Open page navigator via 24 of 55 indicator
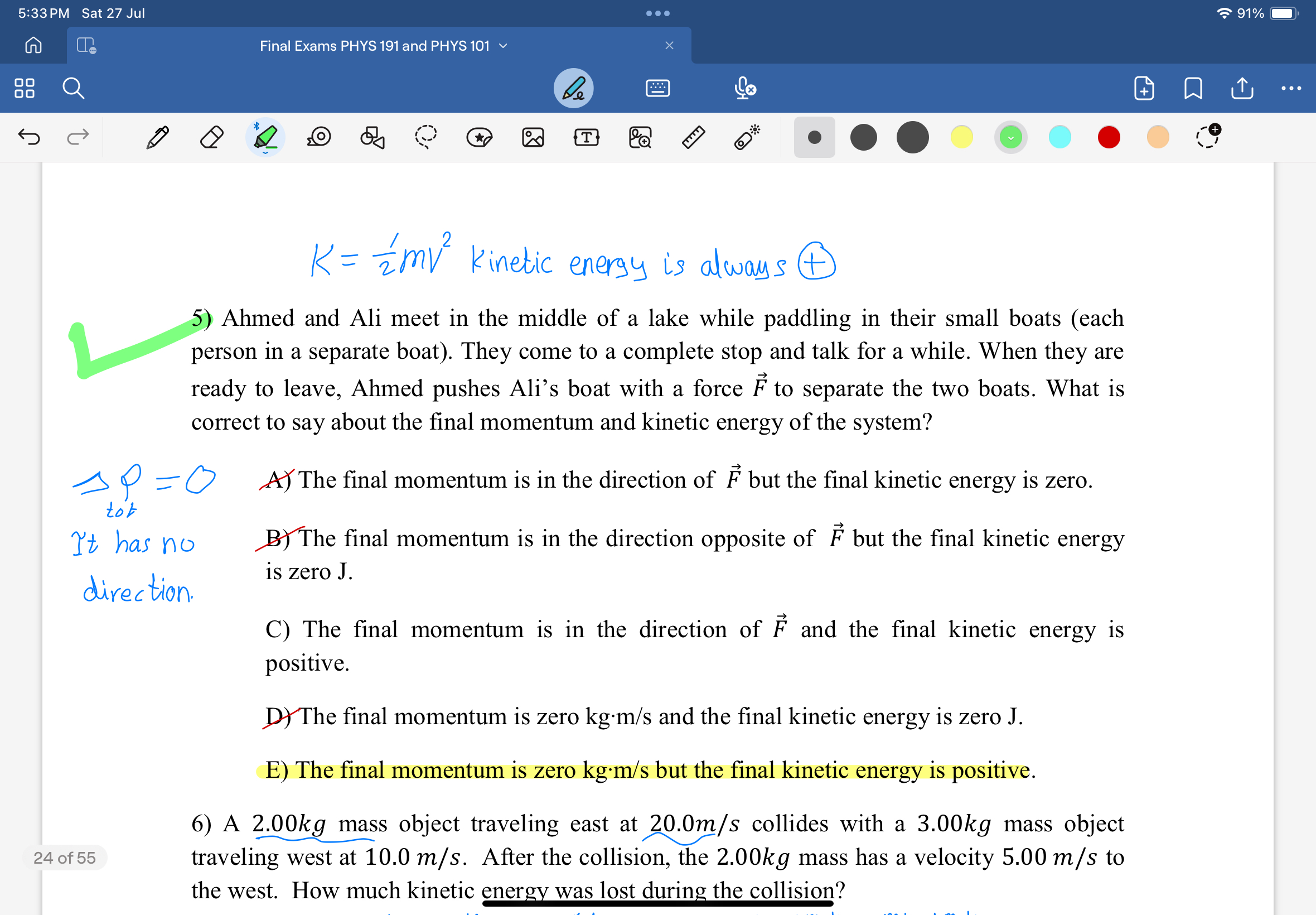 pyautogui.click(x=65, y=858)
